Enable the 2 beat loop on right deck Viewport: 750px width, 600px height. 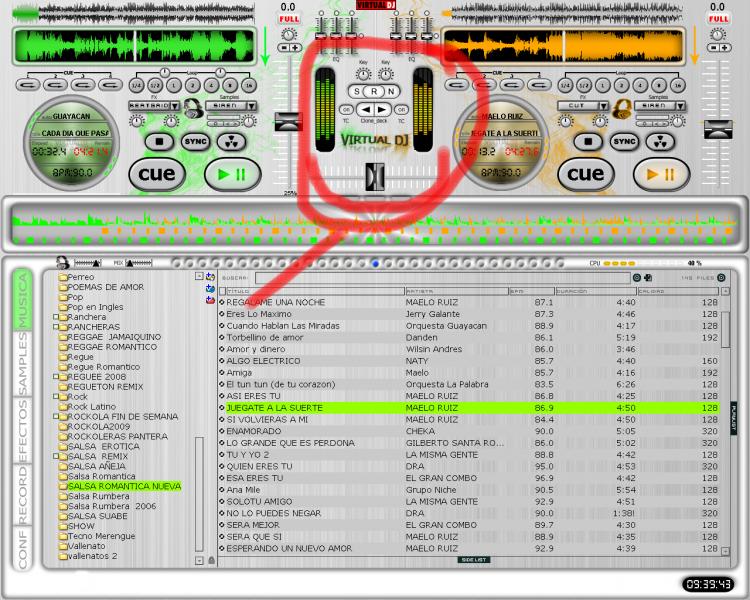coord(621,86)
